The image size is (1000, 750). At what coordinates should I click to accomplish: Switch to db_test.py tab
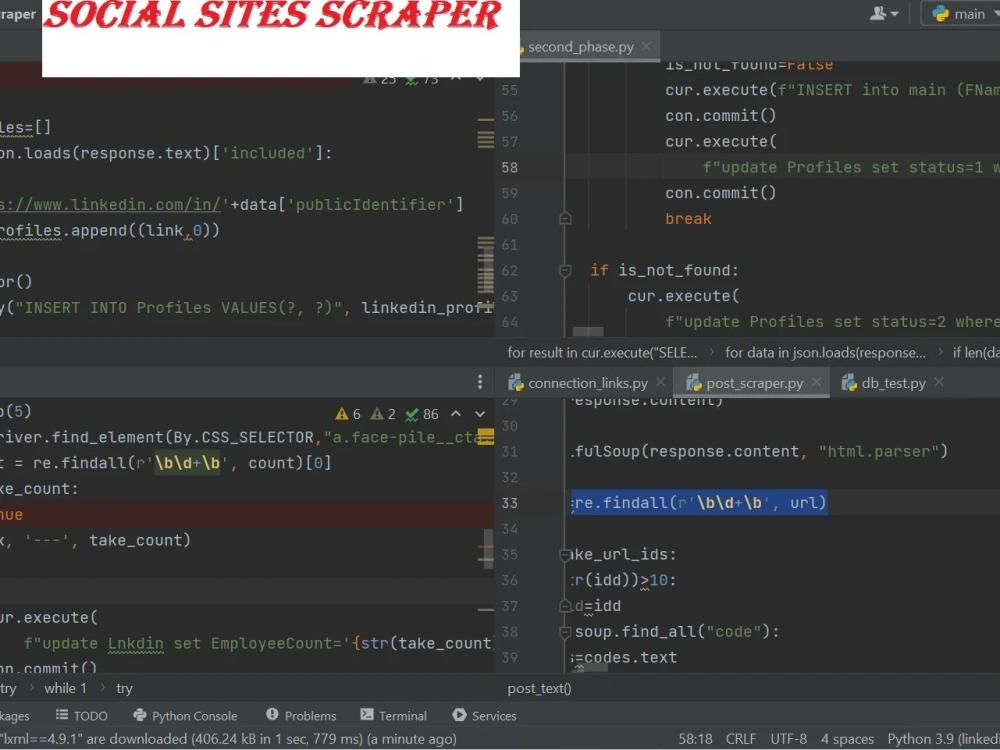893,383
